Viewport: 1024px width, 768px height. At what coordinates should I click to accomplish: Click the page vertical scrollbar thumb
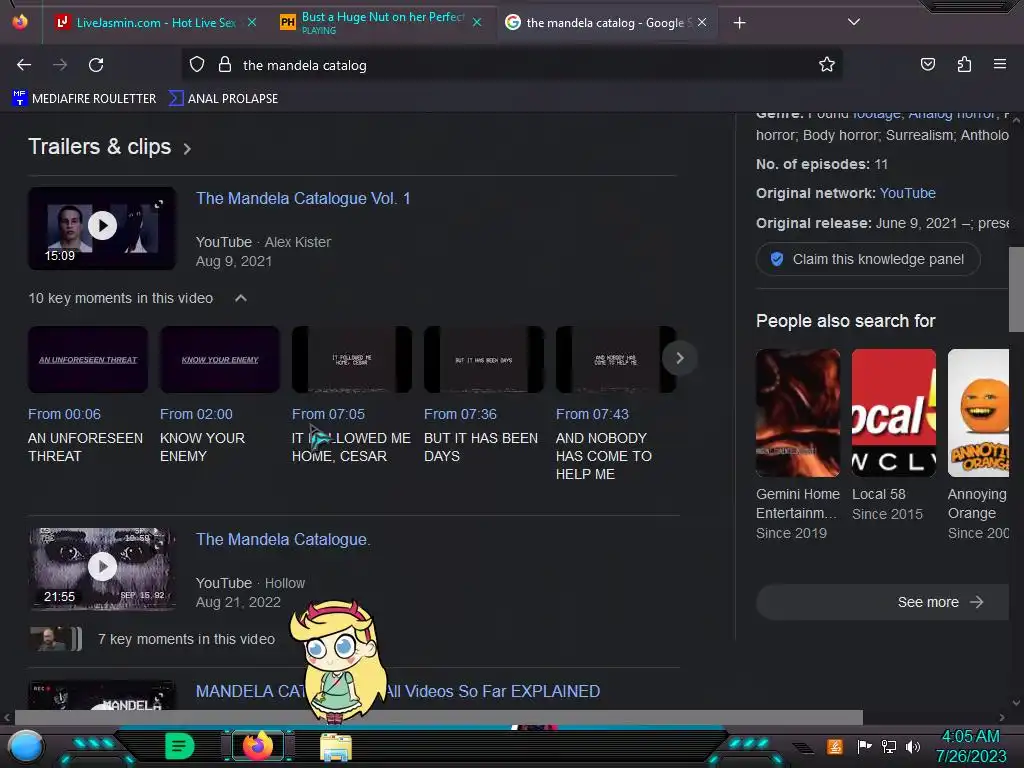[1016, 291]
